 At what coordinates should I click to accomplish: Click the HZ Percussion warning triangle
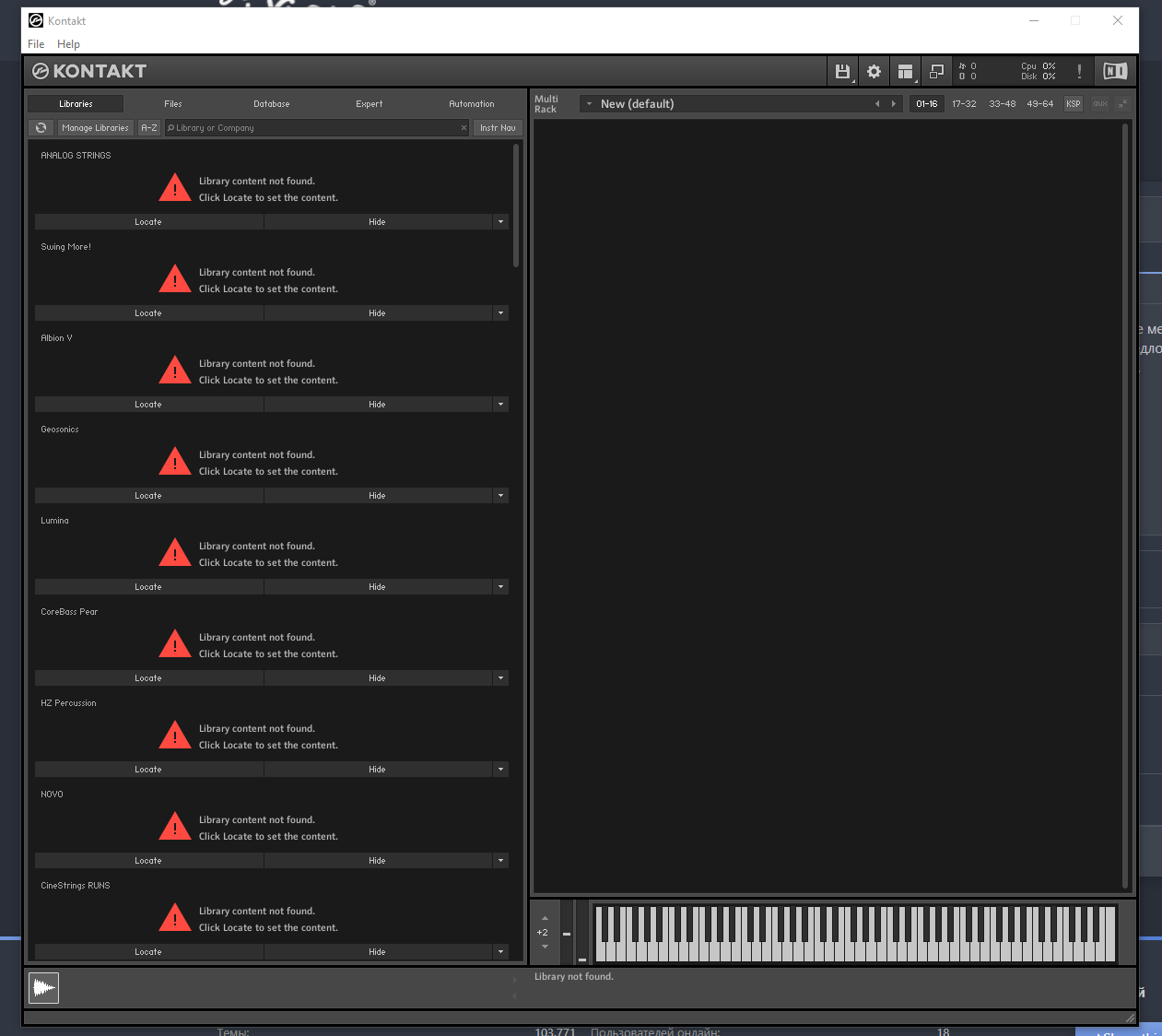[175, 736]
